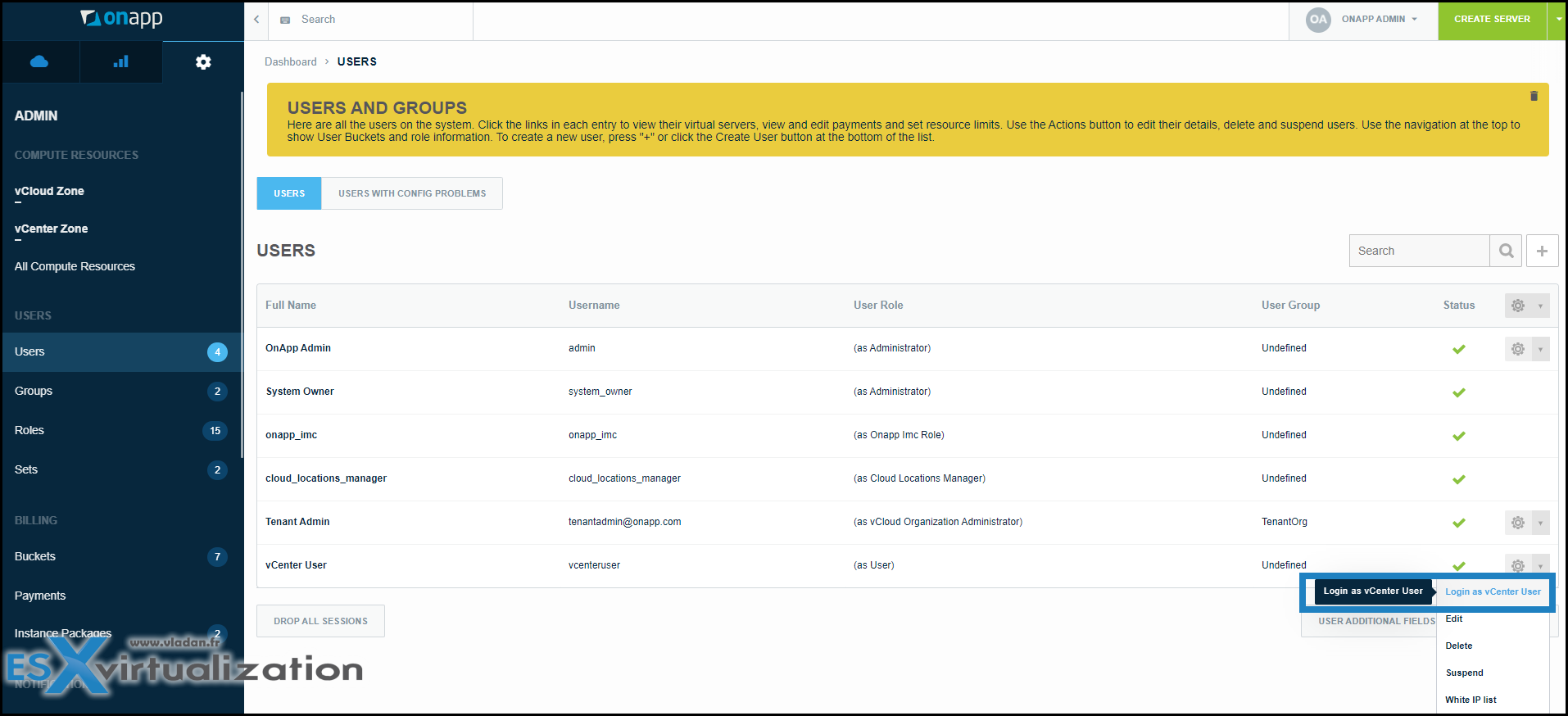This screenshot has height=716, width=1568.
Task: Click the OA user avatar
Action: (1318, 20)
